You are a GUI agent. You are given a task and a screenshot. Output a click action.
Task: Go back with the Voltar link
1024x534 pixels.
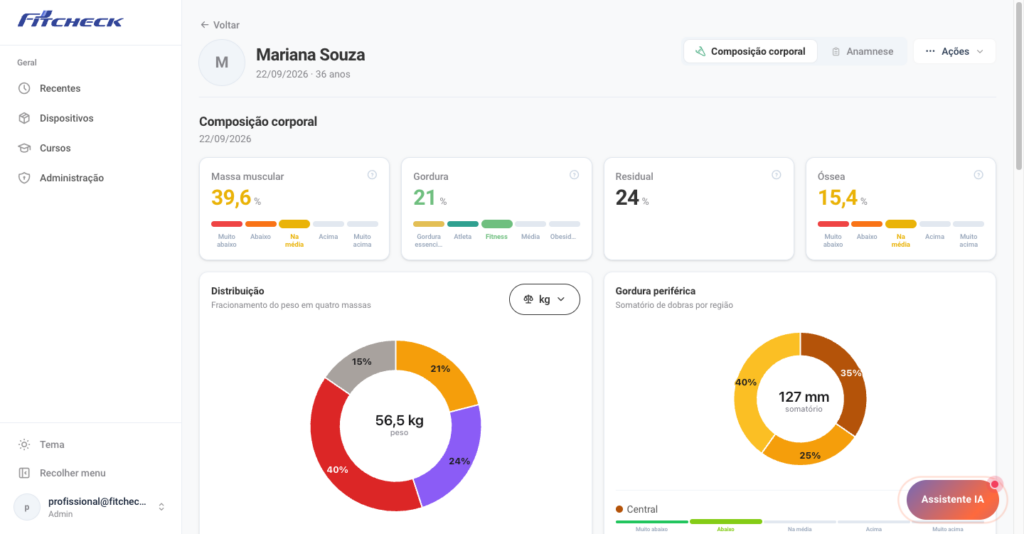(220, 25)
